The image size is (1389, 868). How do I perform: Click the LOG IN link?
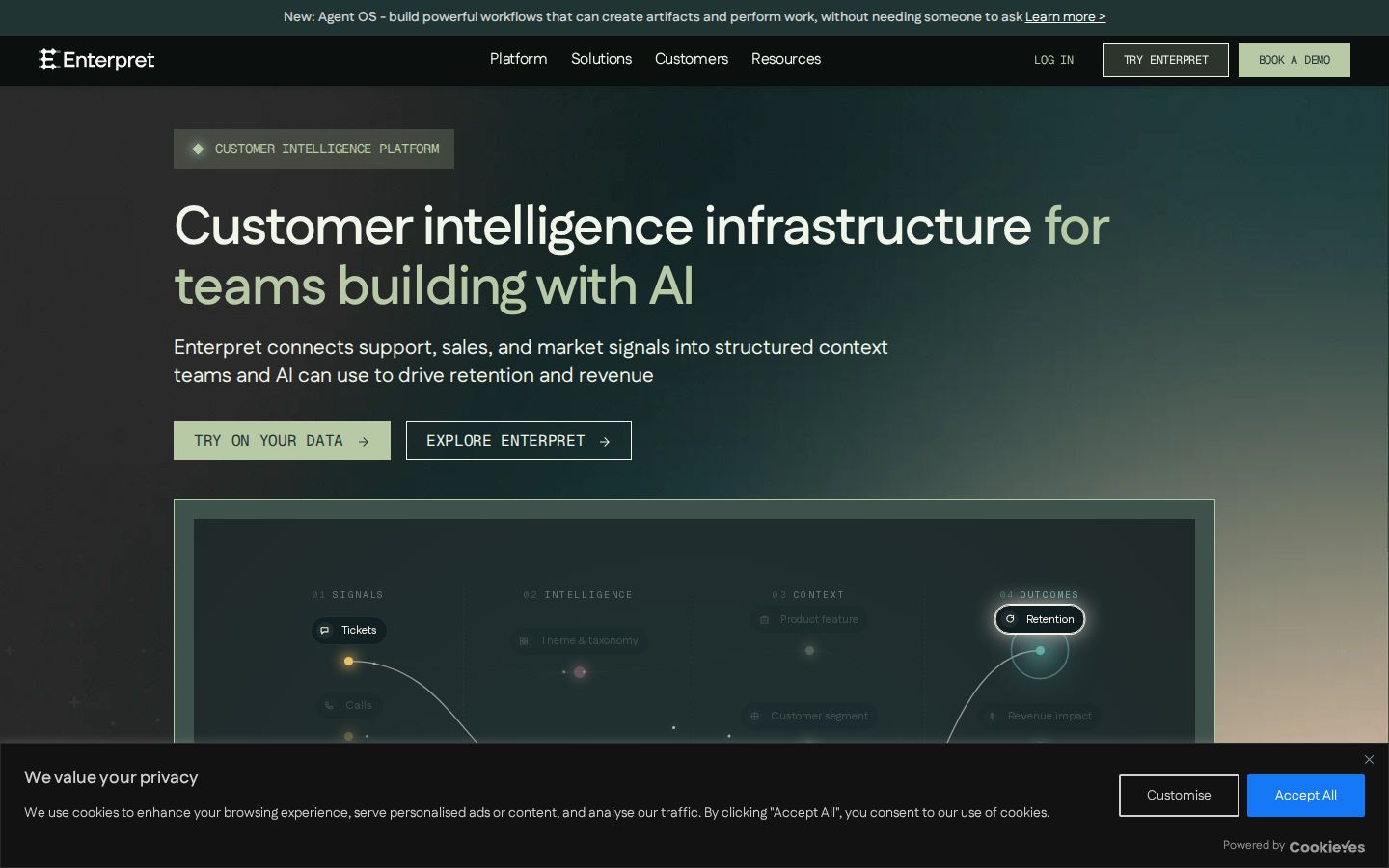(1053, 60)
